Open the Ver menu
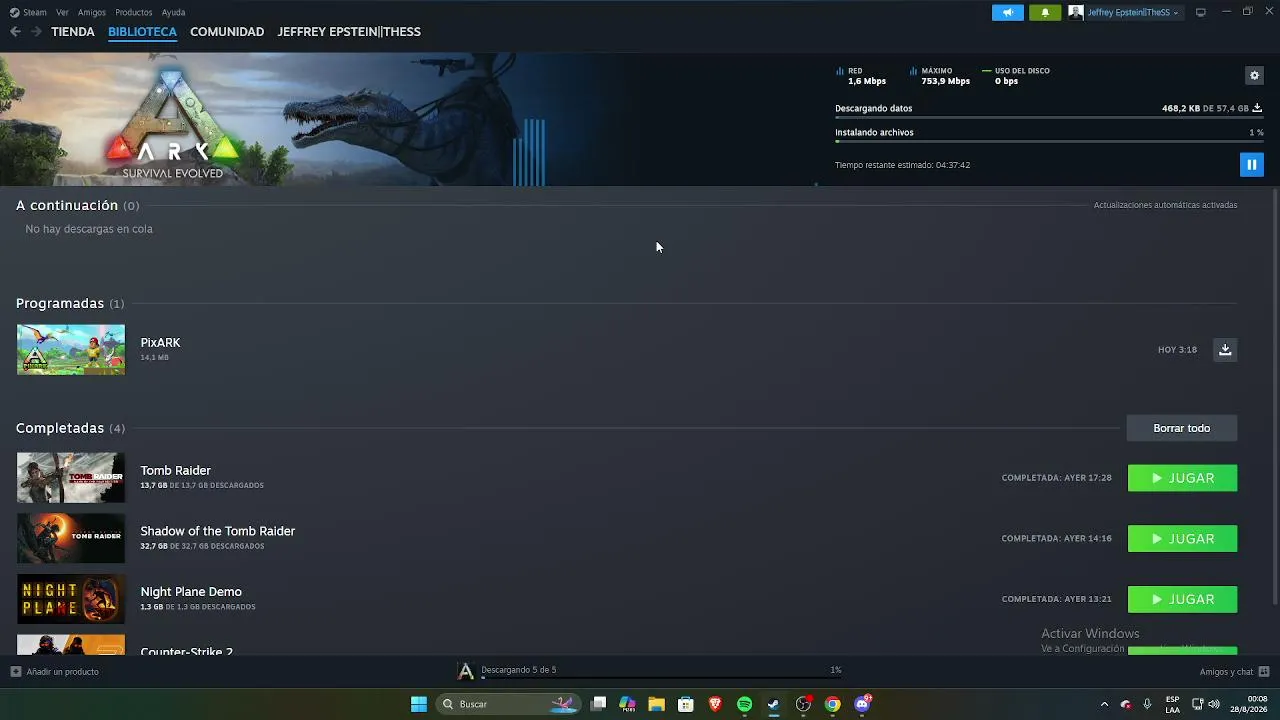The width and height of the screenshot is (1280, 720). [63, 12]
